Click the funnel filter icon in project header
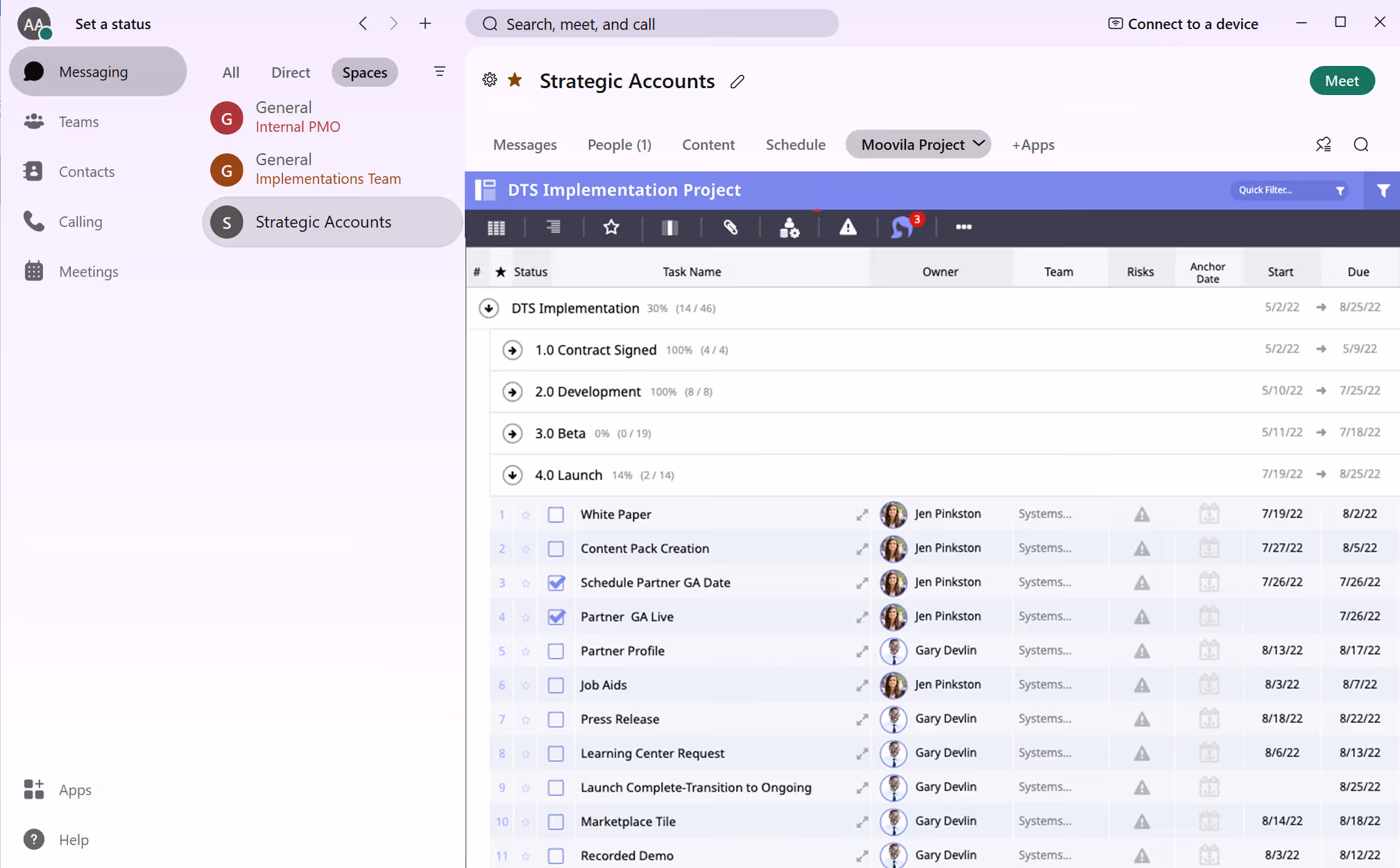Image resolution: width=1400 pixels, height=868 pixels. click(x=1383, y=190)
